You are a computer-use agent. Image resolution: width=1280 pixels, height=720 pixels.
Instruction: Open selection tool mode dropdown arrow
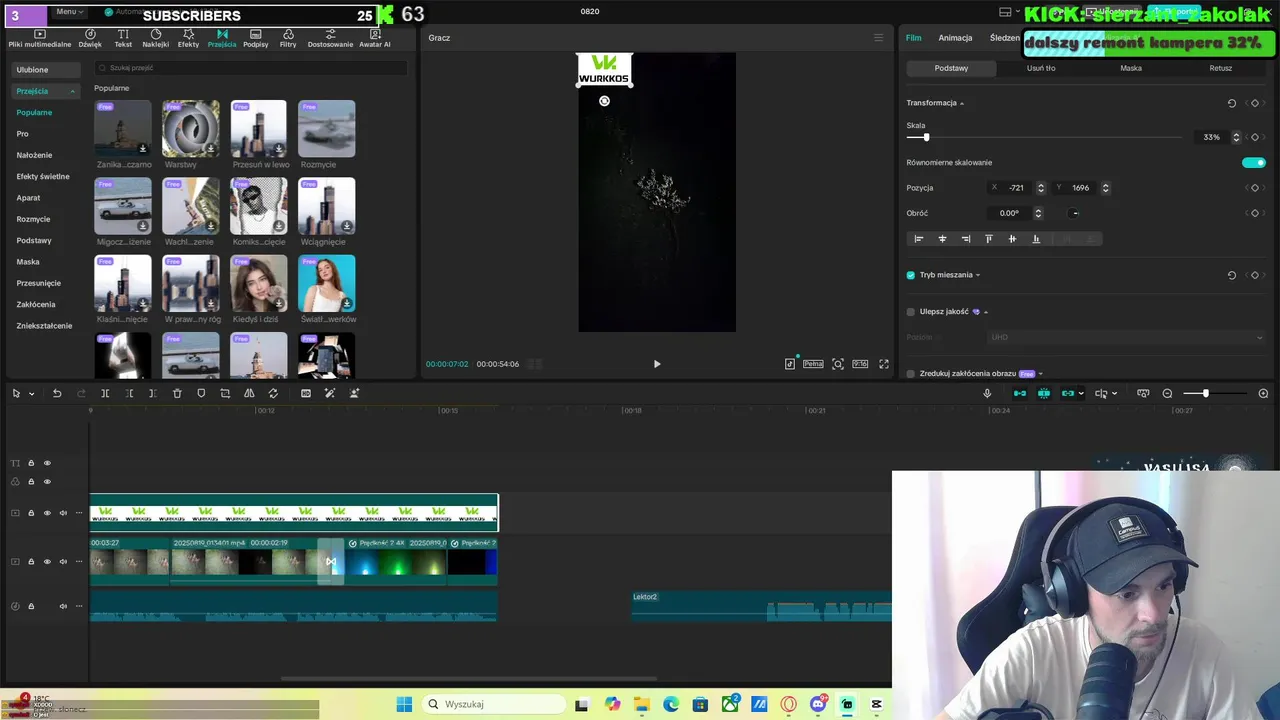coord(31,394)
